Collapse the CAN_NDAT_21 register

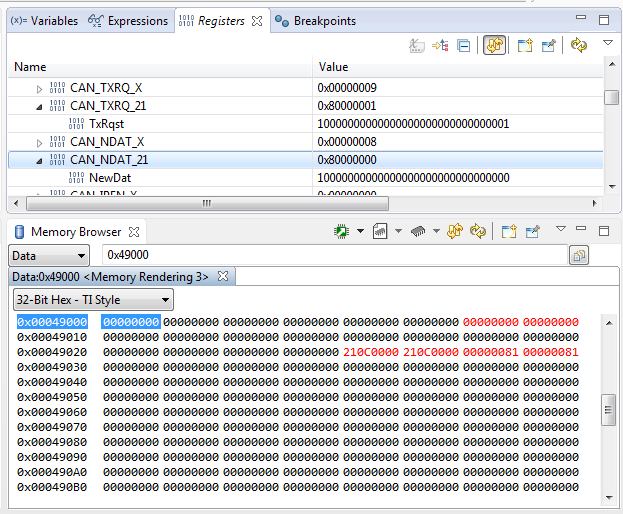click(39, 161)
